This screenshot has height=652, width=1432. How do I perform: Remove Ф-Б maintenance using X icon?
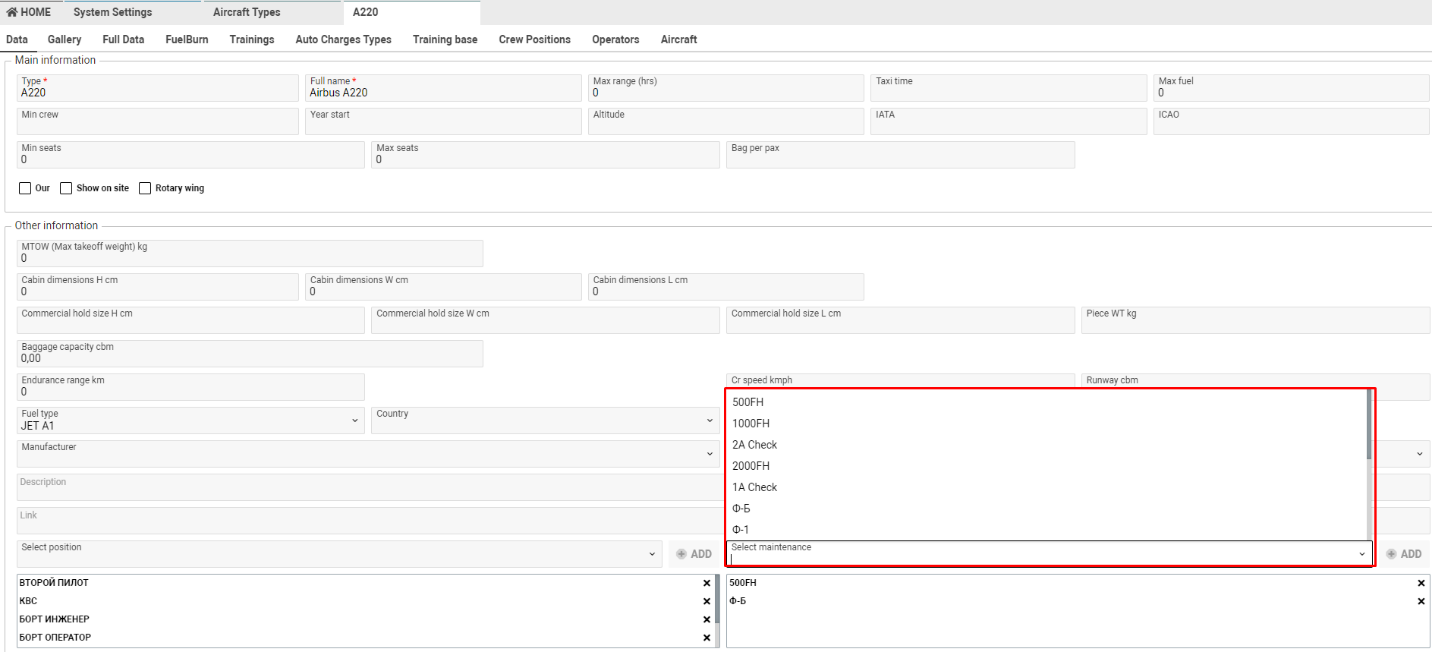1420,601
